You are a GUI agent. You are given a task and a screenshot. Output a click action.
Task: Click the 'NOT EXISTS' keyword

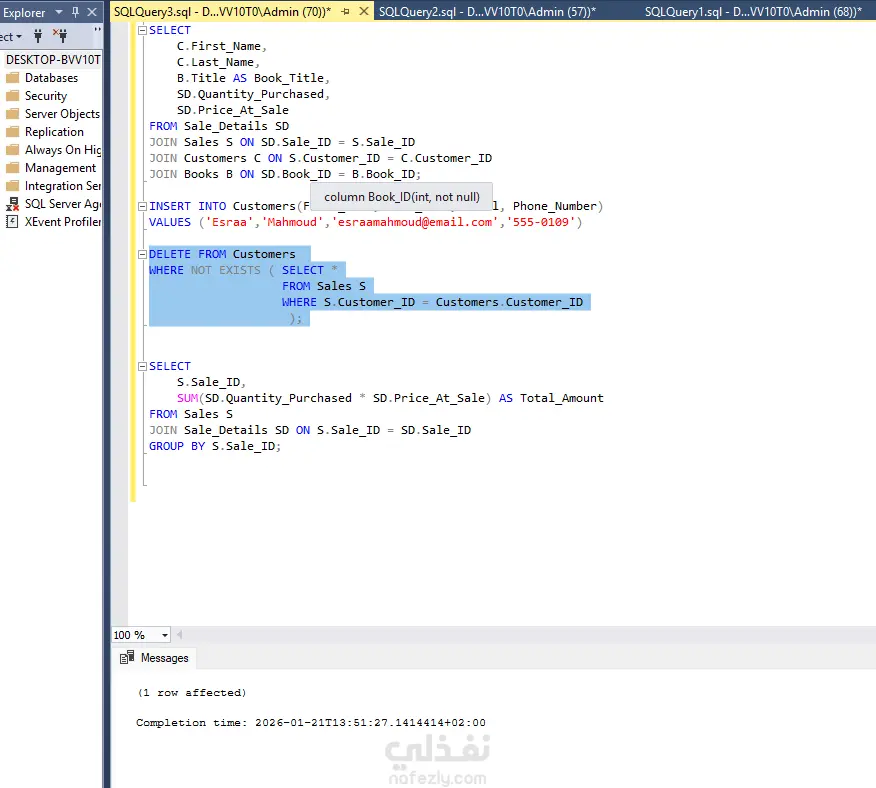click(x=226, y=270)
